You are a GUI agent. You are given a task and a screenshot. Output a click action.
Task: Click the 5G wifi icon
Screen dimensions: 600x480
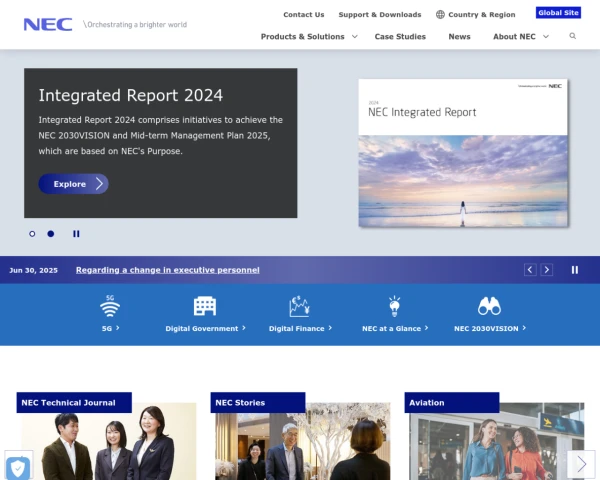pos(110,306)
